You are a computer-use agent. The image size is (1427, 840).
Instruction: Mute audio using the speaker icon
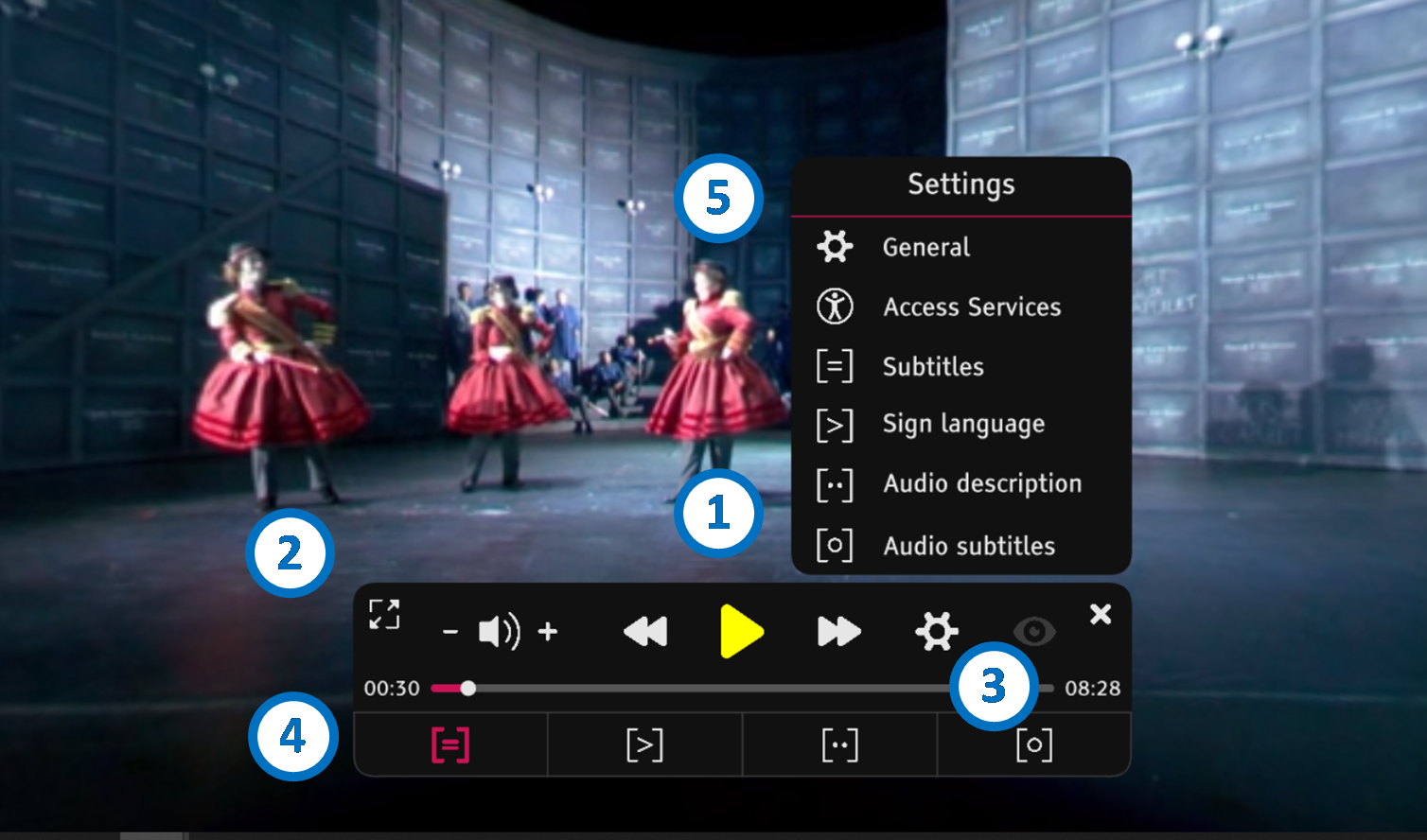point(499,631)
